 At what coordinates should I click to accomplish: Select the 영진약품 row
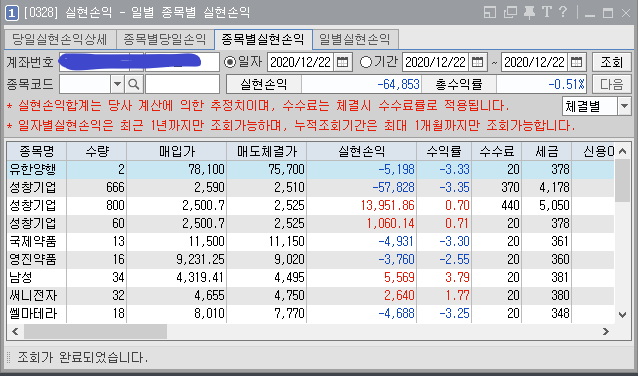pos(310,259)
